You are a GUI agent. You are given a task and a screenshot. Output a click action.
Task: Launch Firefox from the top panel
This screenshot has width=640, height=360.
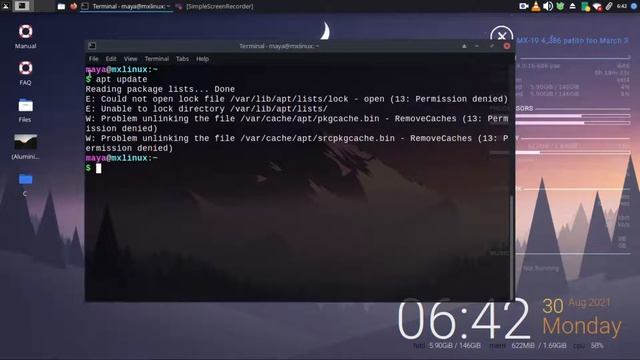(73, 6)
